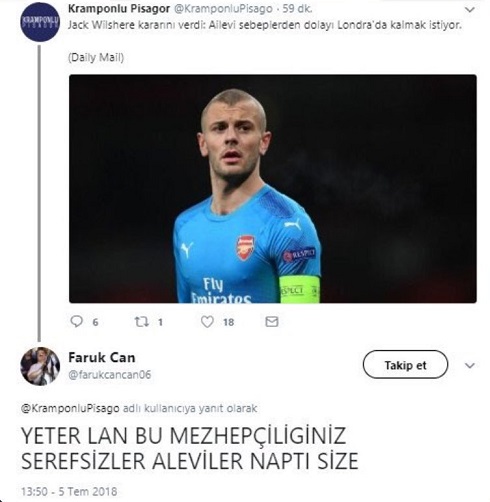Open the Kramponlu Pisagor profile avatar
Image resolution: width=490 pixels, height=502 pixels.
pos(40,22)
